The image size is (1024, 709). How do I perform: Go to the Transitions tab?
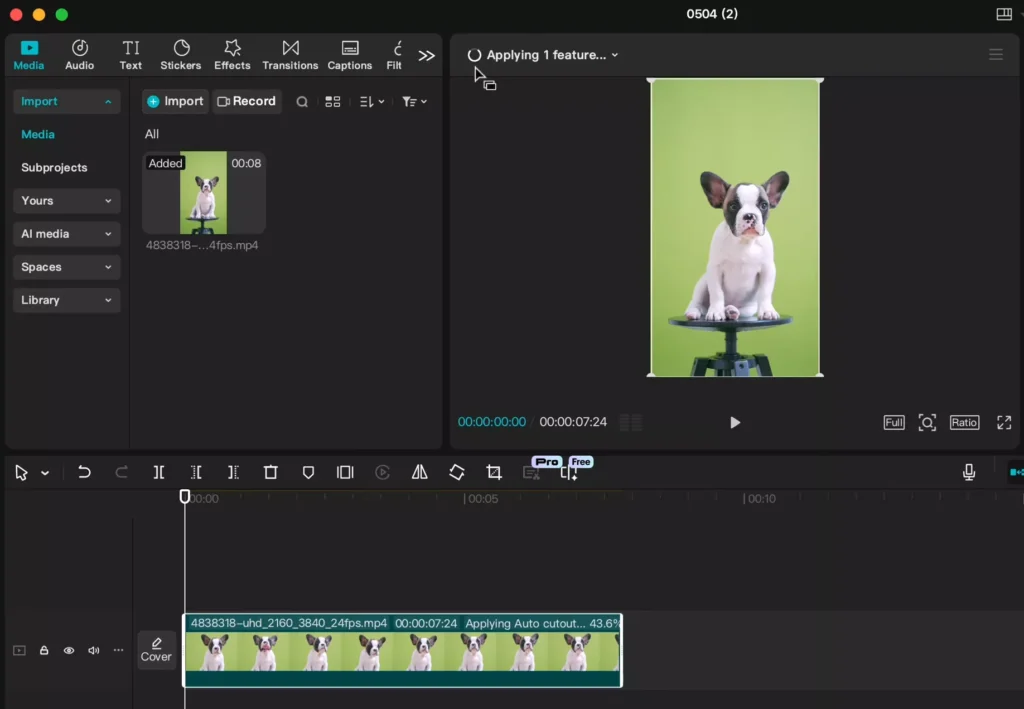(x=290, y=55)
